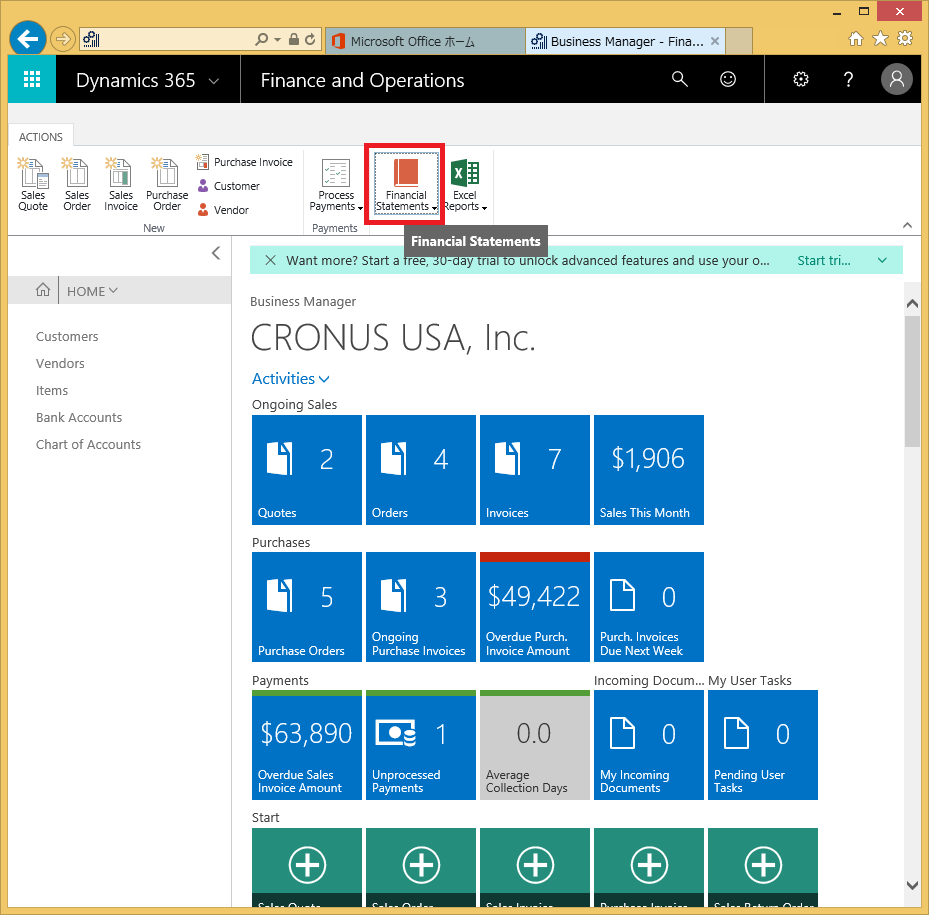Viewport: 929px width, 915px height.
Task: Expand the HOME navigation dropdown
Action: click(x=92, y=291)
